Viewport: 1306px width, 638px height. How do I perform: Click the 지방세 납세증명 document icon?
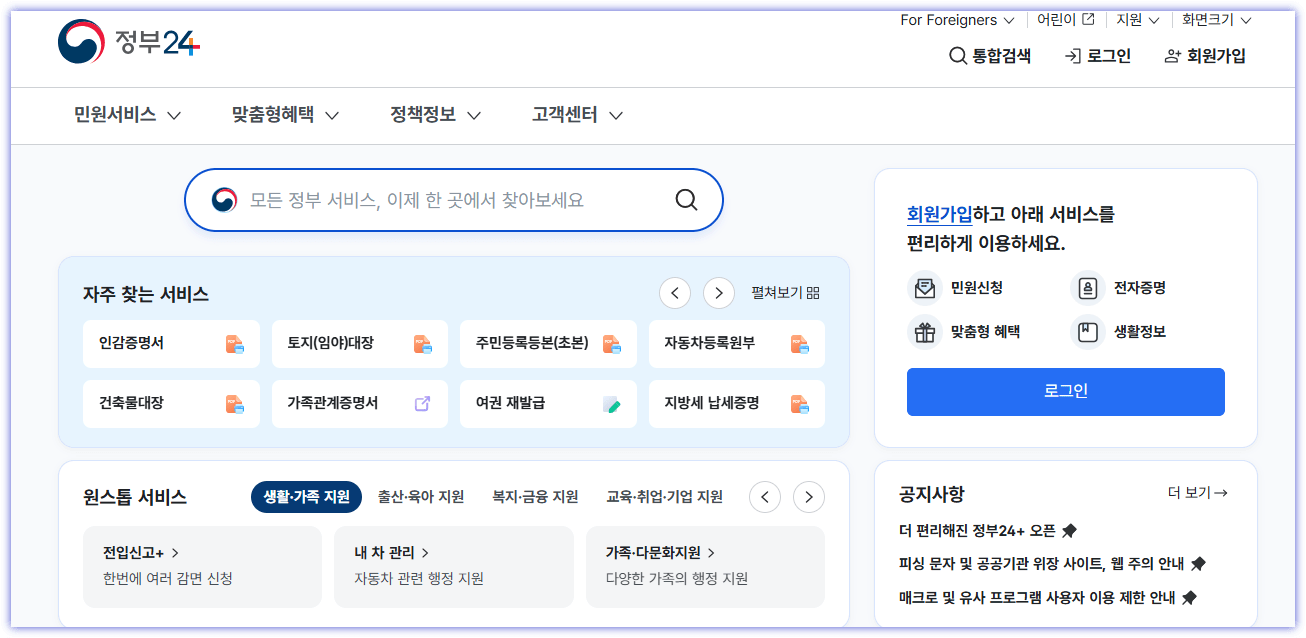tap(799, 404)
